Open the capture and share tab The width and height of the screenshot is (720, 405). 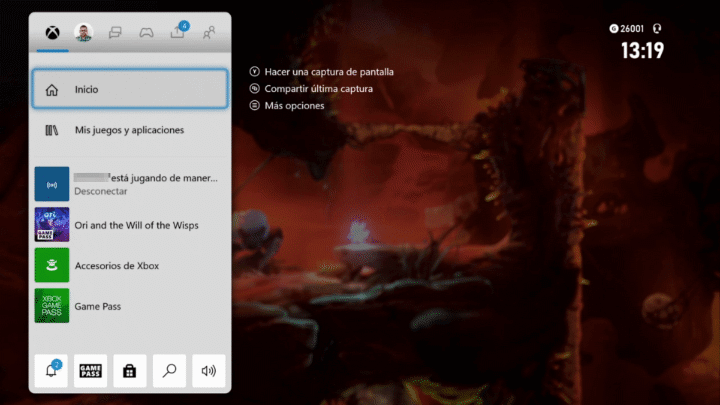click(x=178, y=31)
